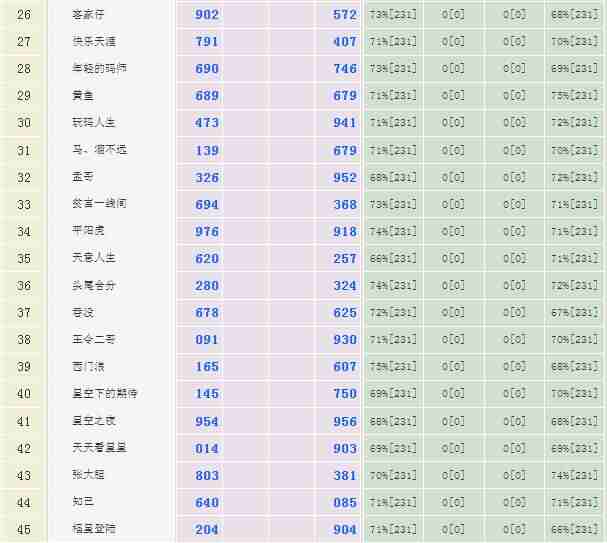The image size is (607, 543).
Task: Click the user name in row 40
Action: (x=105, y=394)
